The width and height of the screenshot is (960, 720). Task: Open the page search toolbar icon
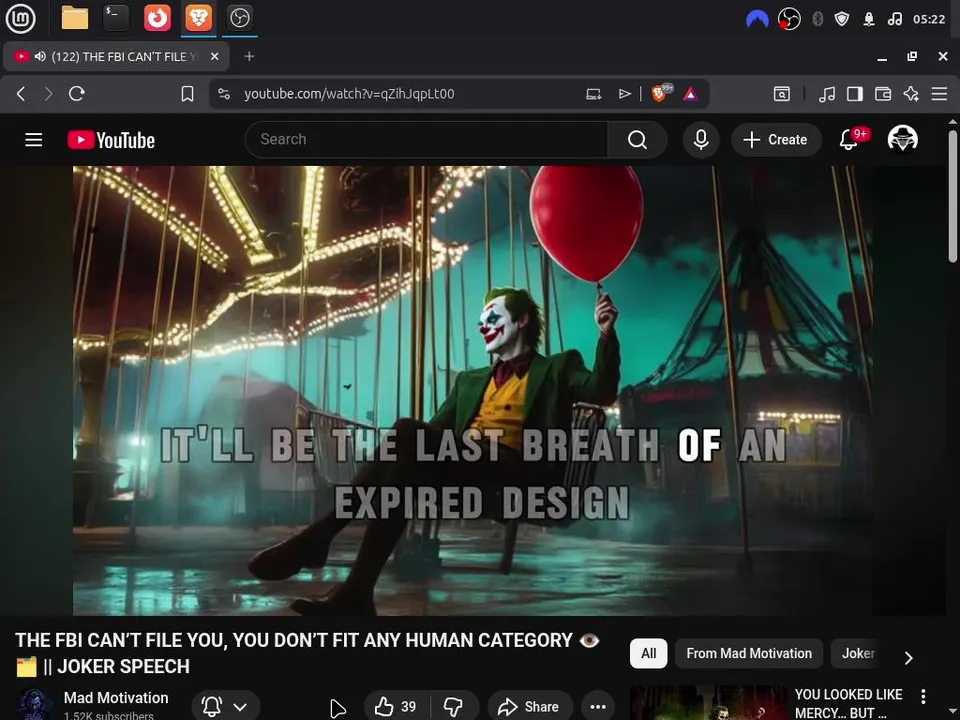coord(781,94)
